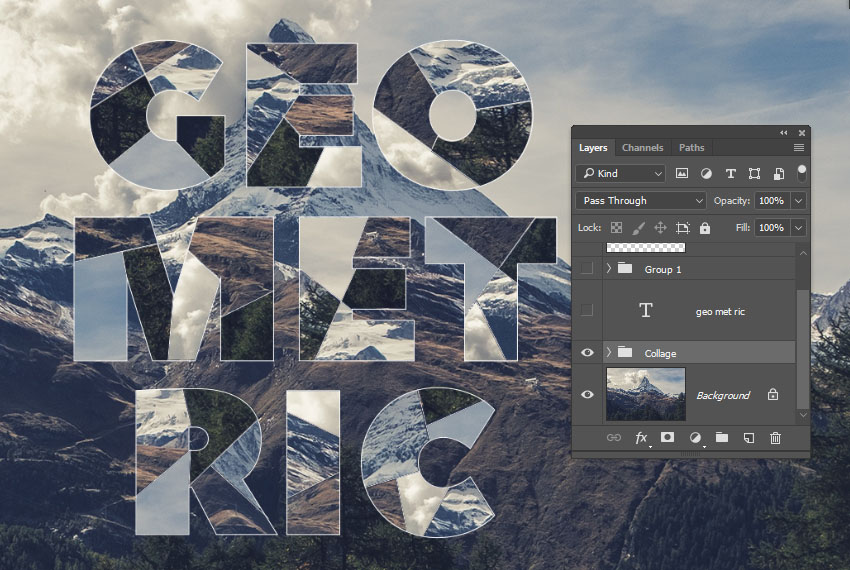Image resolution: width=850 pixels, height=570 pixels.
Task: Expand the Collage group
Action: (x=609, y=353)
